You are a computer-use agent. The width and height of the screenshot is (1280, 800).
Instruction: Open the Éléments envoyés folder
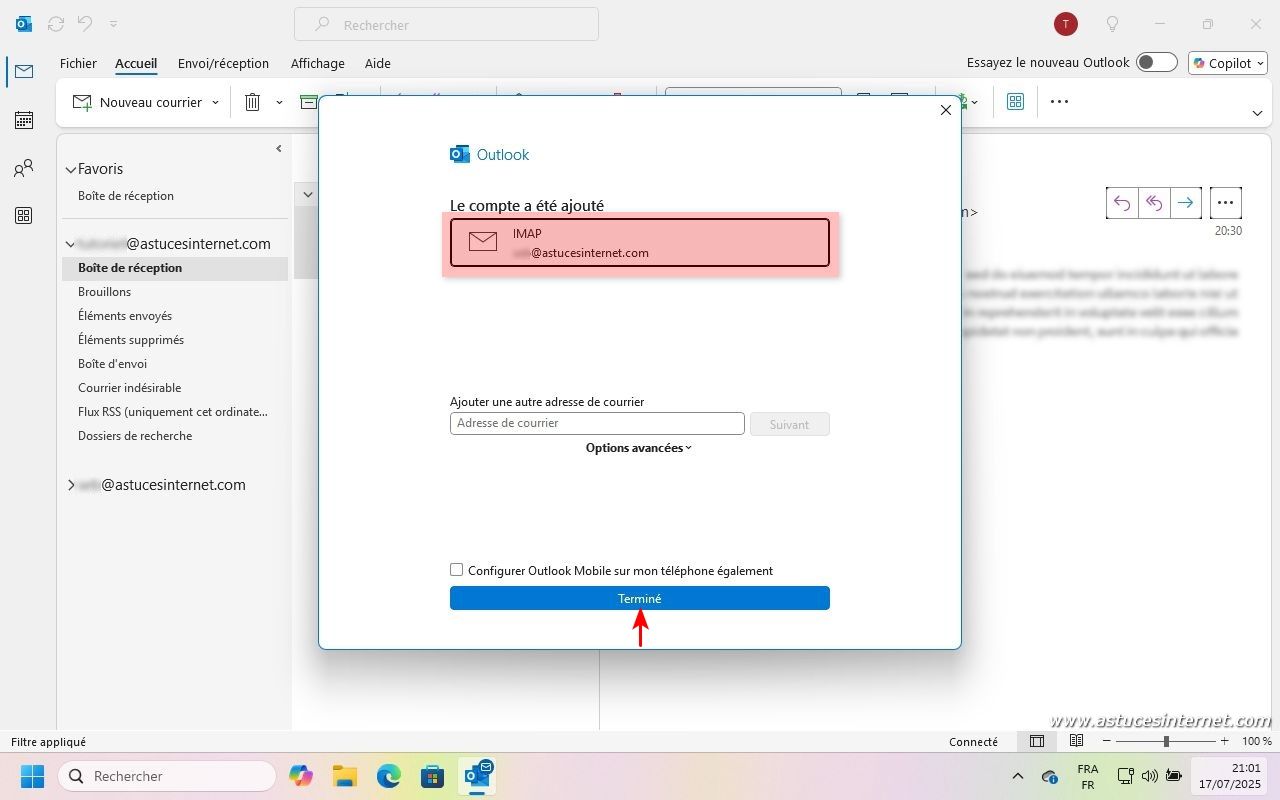pyautogui.click(x=125, y=316)
